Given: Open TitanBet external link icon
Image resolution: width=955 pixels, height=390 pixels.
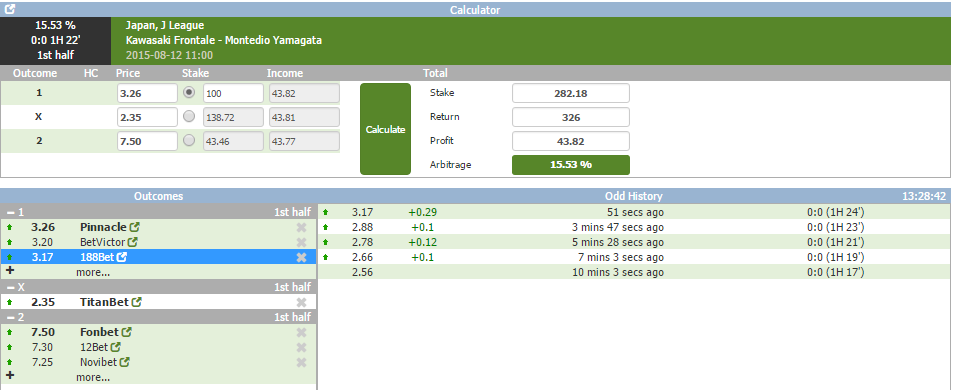Looking at the screenshot, I should 137,302.
